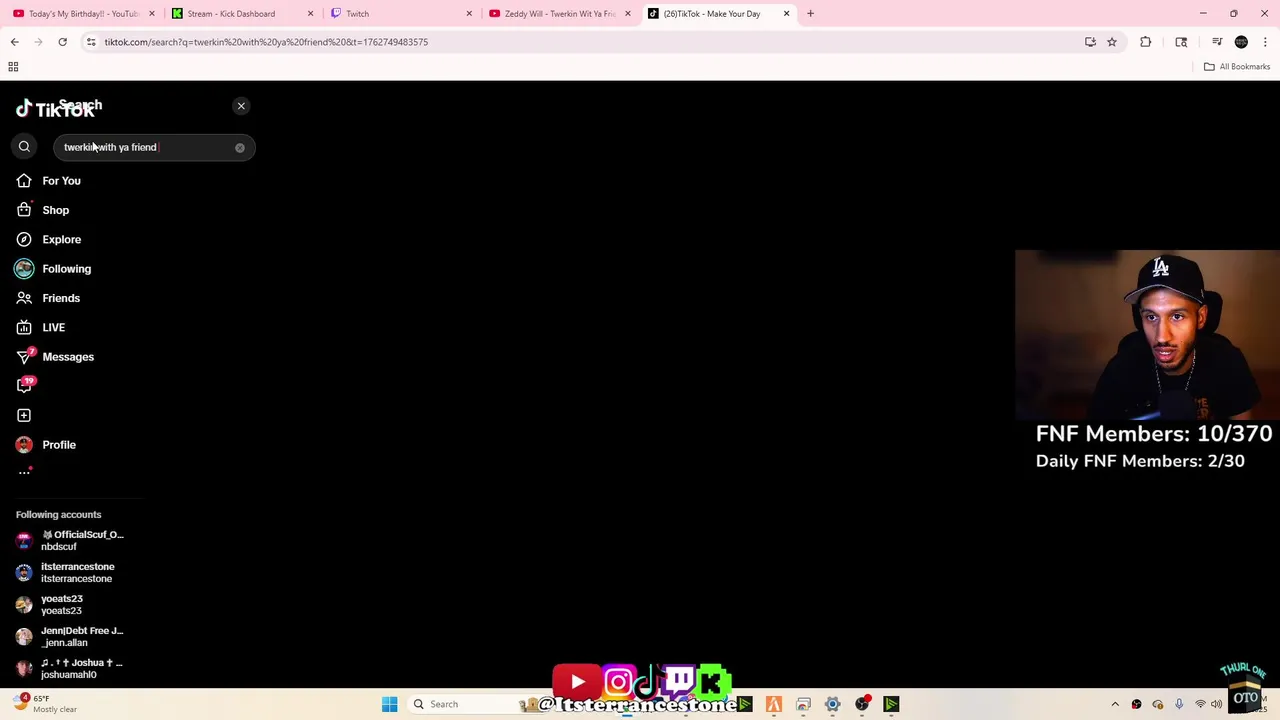Image resolution: width=1280 pixels, height=720 pixels.
Task: Open the OBS Studio taskbar icon
Action: [862, 705]
